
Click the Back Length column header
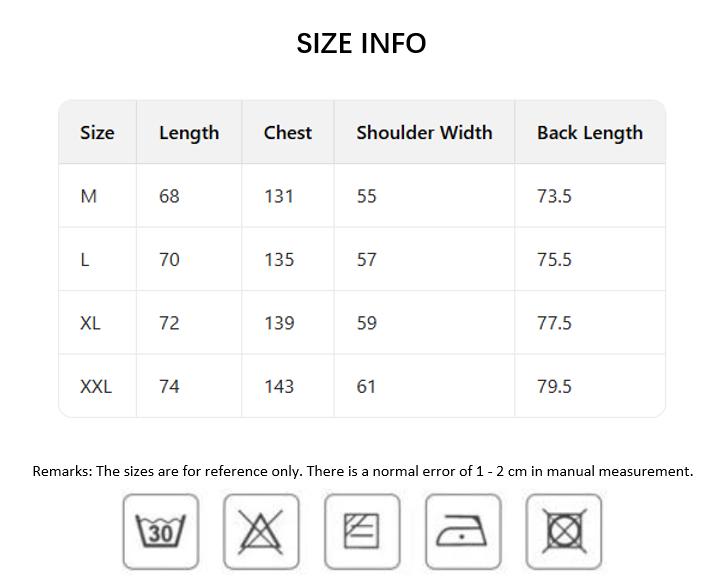click(590, 133)
